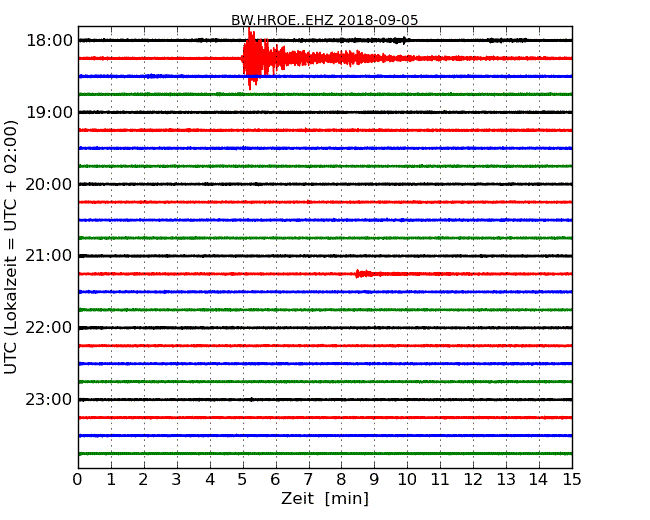Image resolution: width=650 pixels, height=520 pixels.
Task: Click the 2 minute tick label
Action: point(144,480)
